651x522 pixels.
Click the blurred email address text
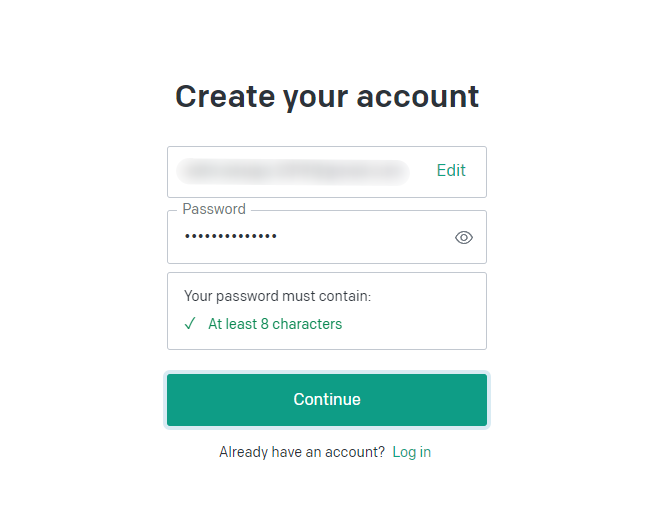(292, 171)
